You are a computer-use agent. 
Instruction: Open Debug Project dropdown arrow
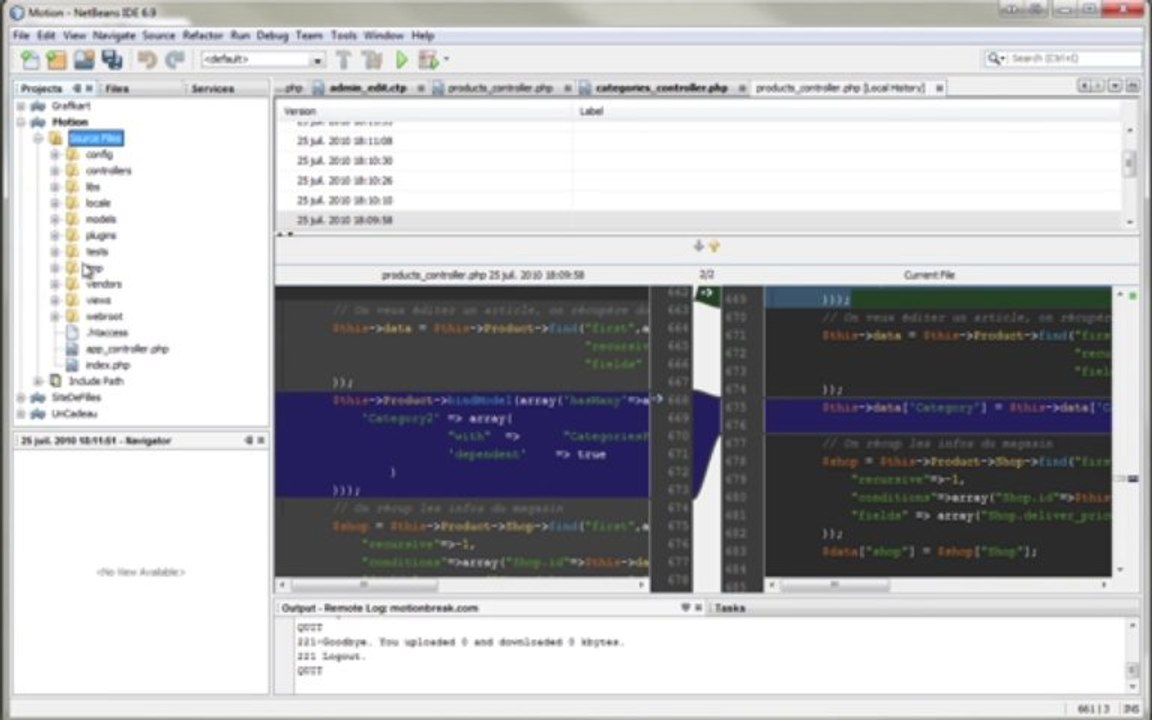pyautogui.click(x=446, y=60)
